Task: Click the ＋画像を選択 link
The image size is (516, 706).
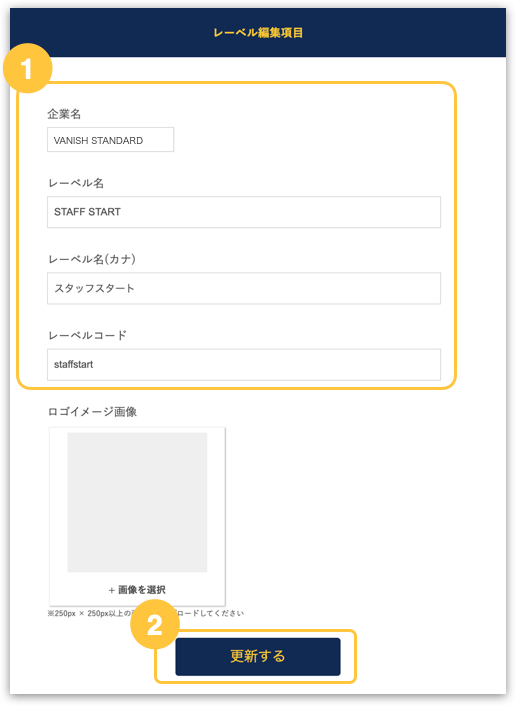Action: pos(137,590)
